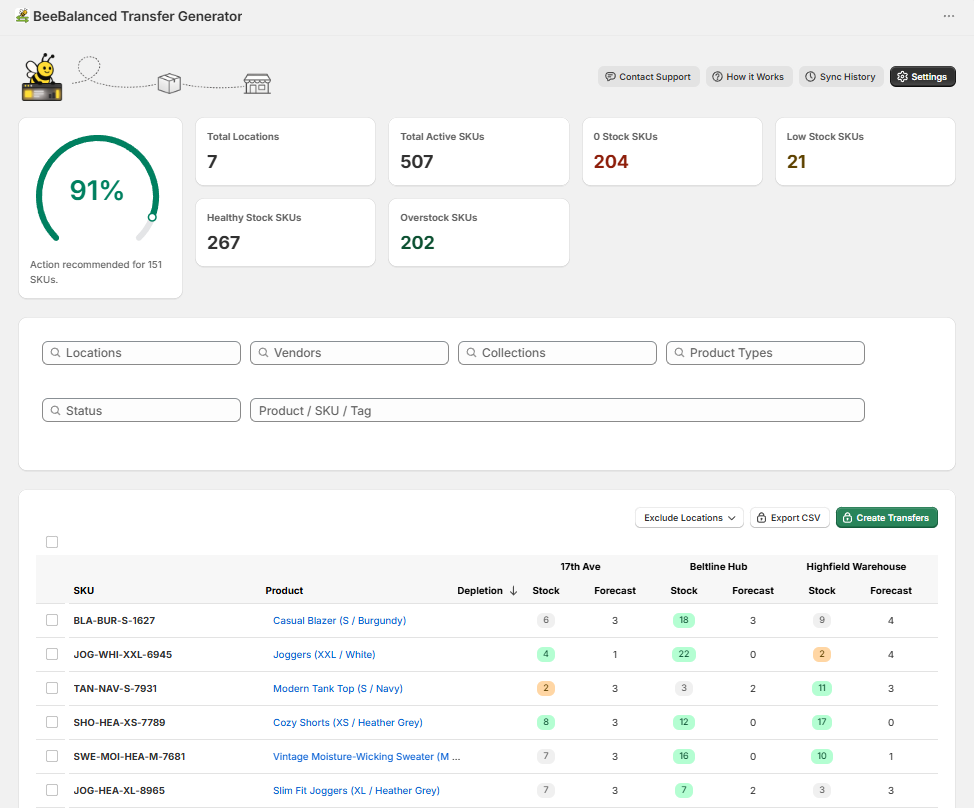Click the Total Active SKUs card
This screenshot has width=974, height=808.
point(478,152)
